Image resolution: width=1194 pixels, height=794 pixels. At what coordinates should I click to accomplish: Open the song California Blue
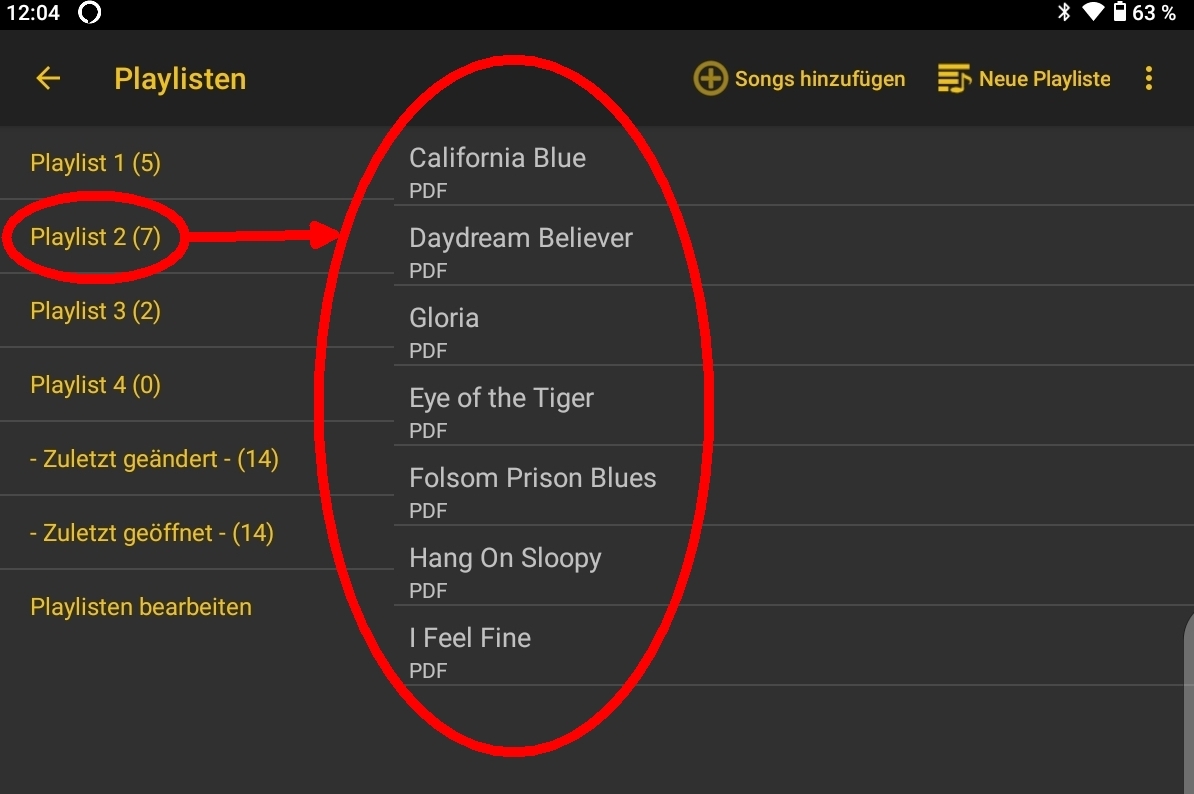tap(498, 158)
